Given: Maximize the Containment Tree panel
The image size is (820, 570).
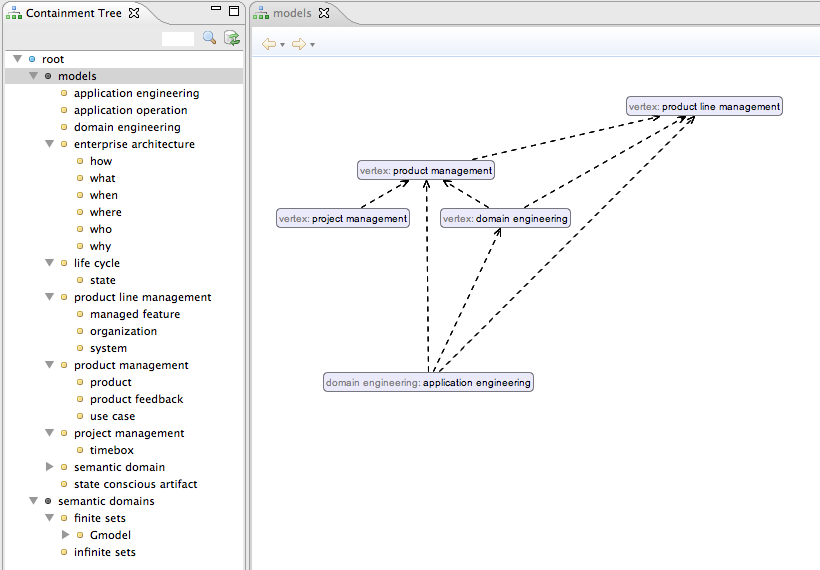Looking at the screenshot, I should click(234, 11).
